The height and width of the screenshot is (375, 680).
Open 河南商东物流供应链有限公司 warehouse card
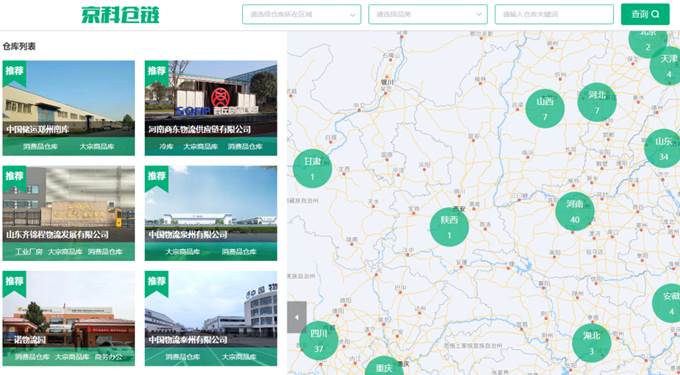coord(211,108)
